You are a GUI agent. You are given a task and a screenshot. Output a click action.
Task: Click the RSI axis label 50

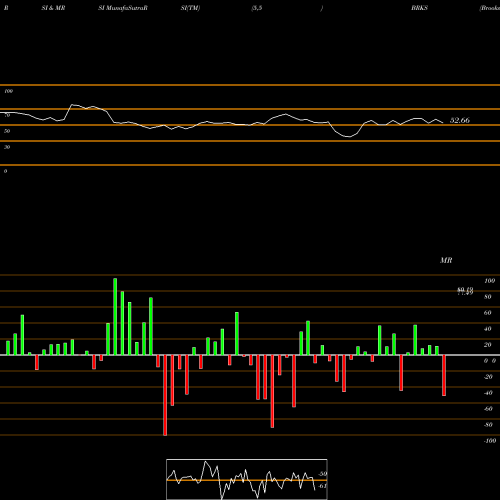pos(7,131)
